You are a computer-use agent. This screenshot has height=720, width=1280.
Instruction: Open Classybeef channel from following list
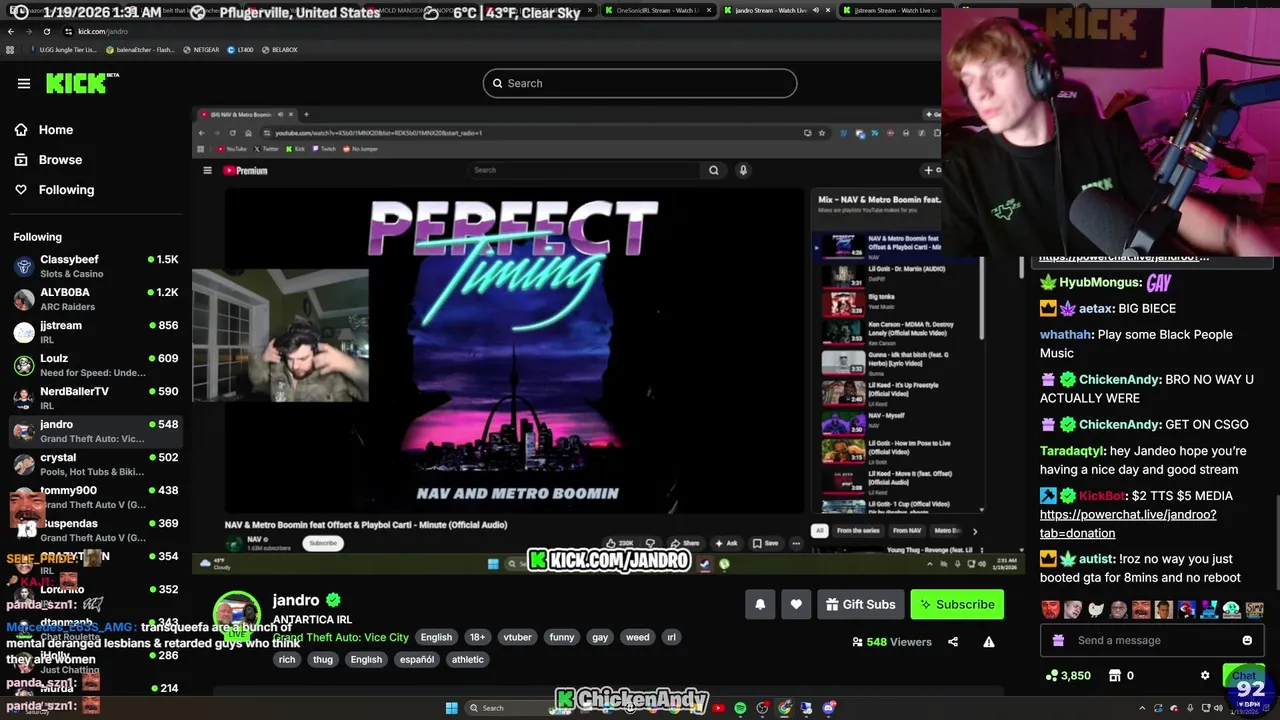point(95,266)
